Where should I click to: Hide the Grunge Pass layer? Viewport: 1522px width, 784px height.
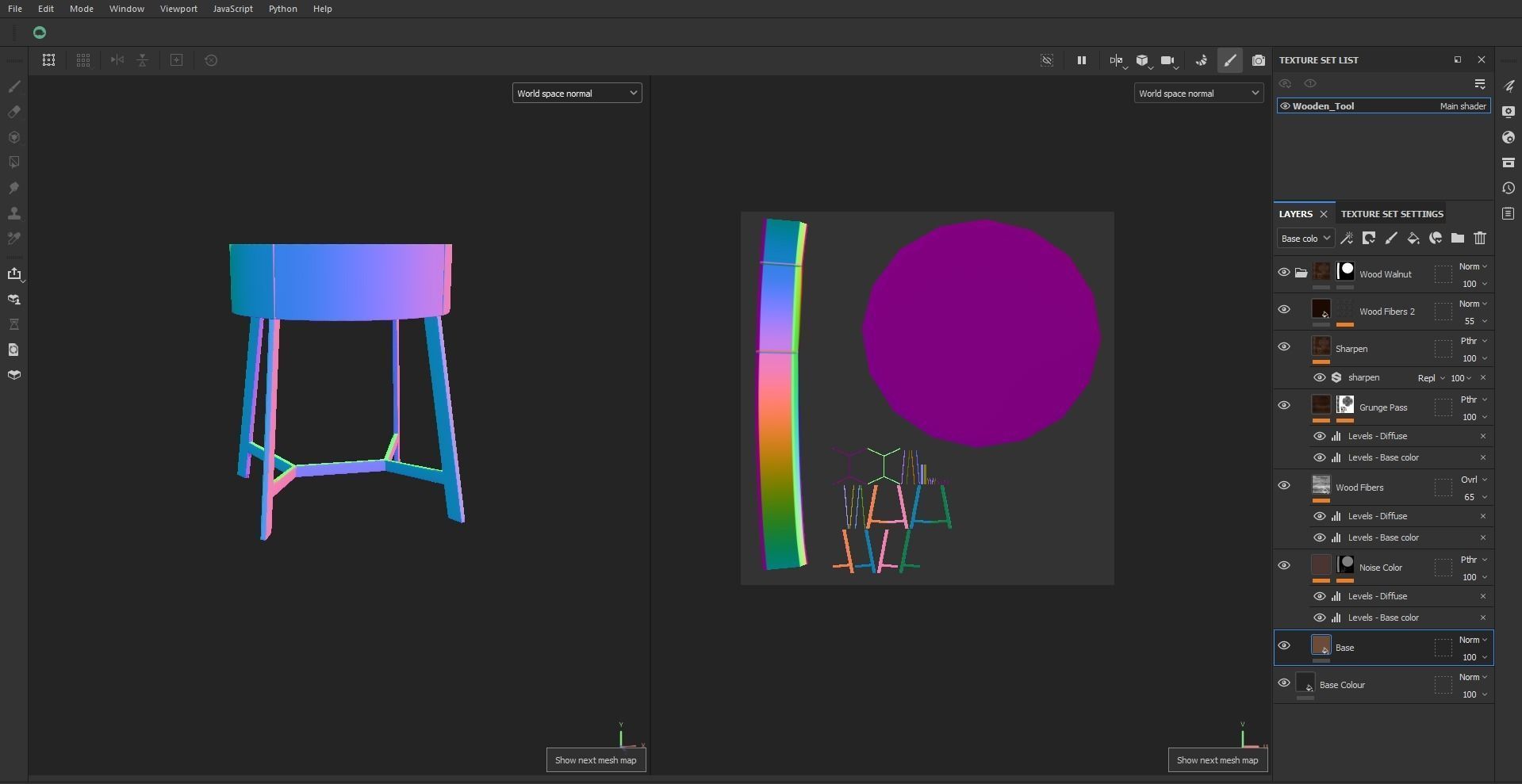pos(1284,405)
